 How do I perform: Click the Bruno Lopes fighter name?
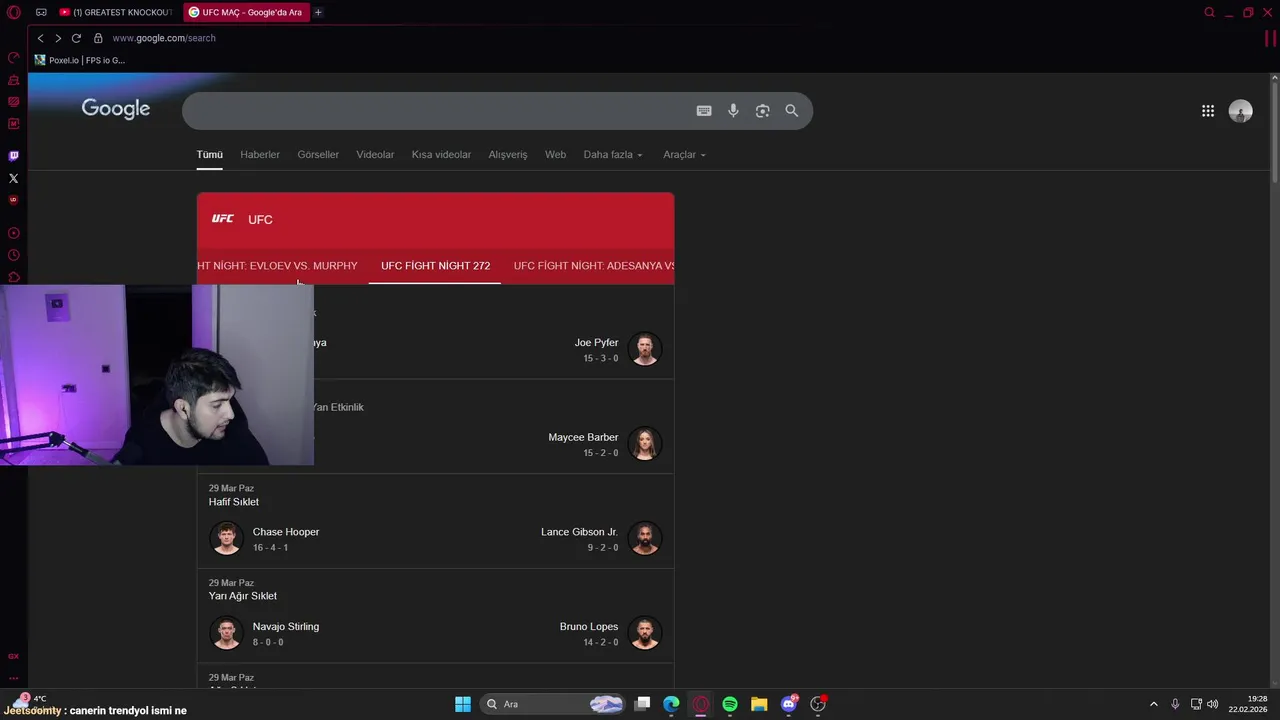pyautogui.click(x=589, y=626)
